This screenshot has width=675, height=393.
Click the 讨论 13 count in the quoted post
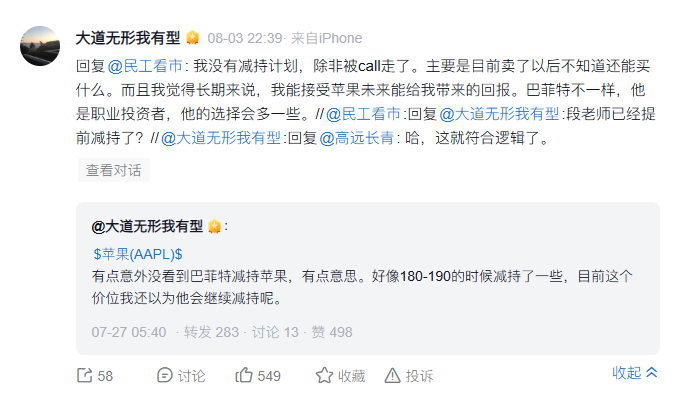click(x=275, y=332)
